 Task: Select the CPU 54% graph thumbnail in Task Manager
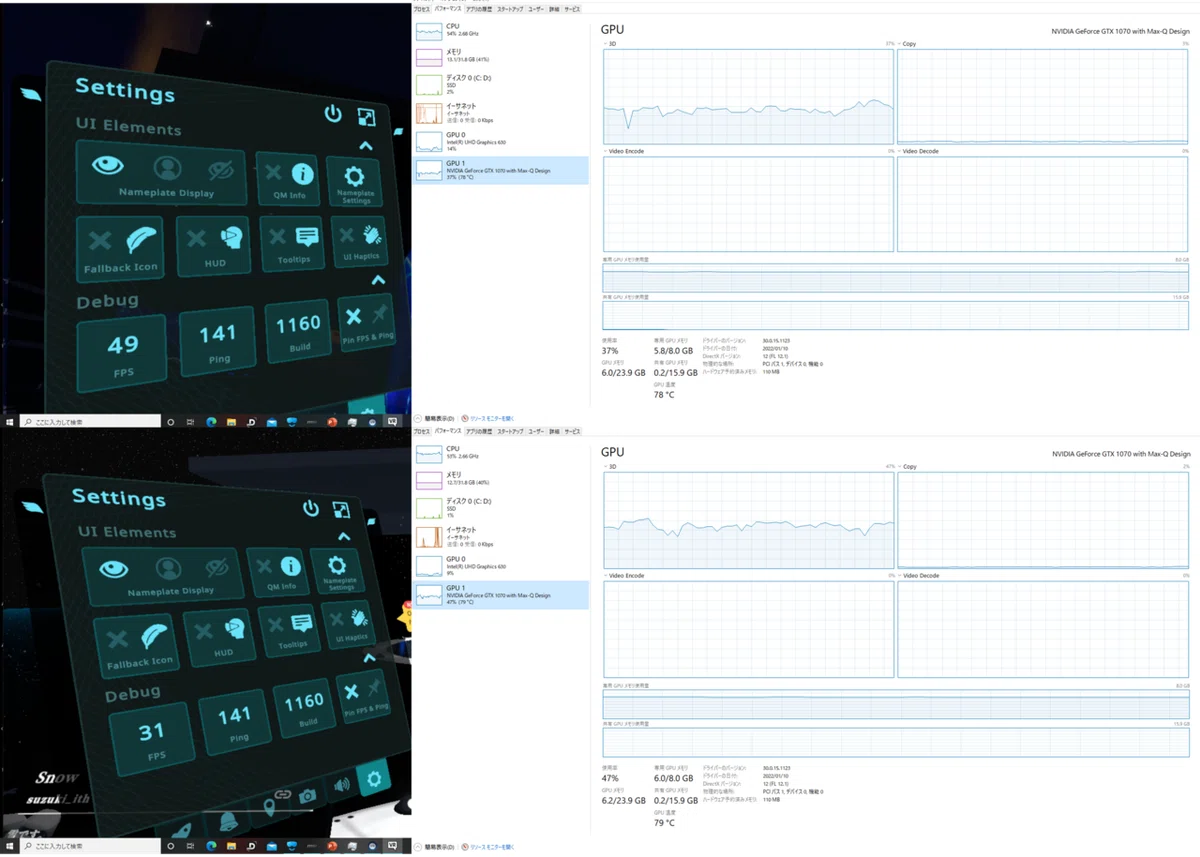429,32
